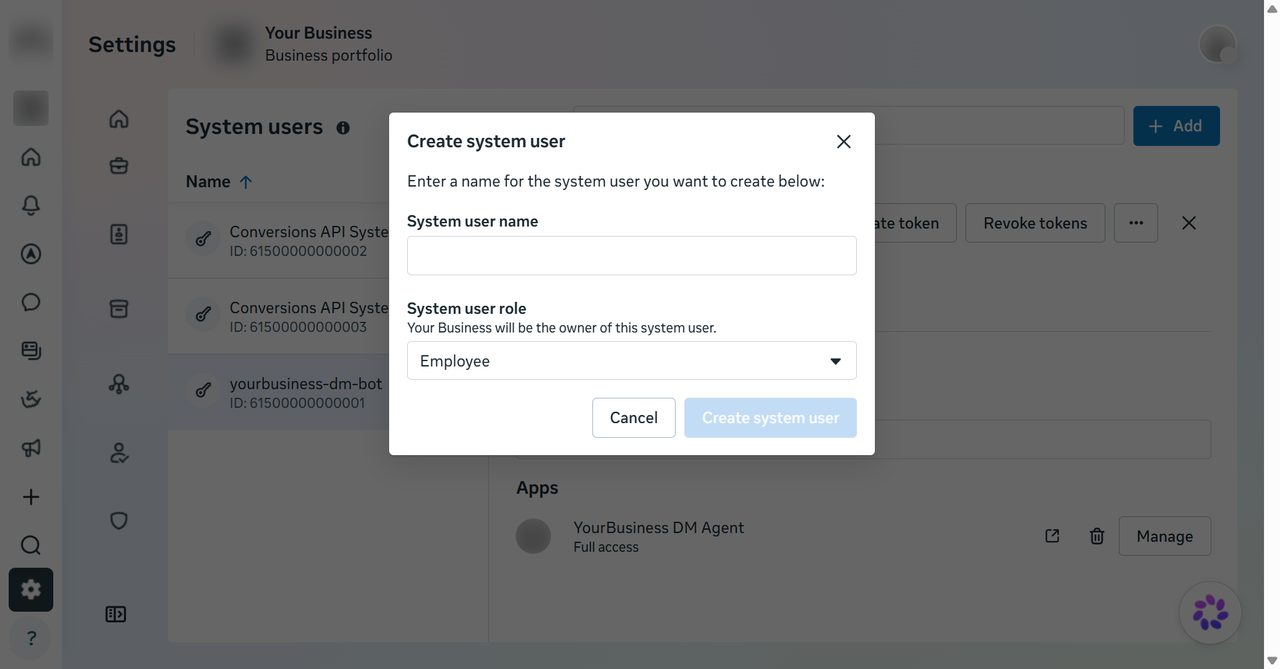This screenshot has width=1280, height=669.
Task: Click Cancel in the dialog
Action: pos(634,418)
